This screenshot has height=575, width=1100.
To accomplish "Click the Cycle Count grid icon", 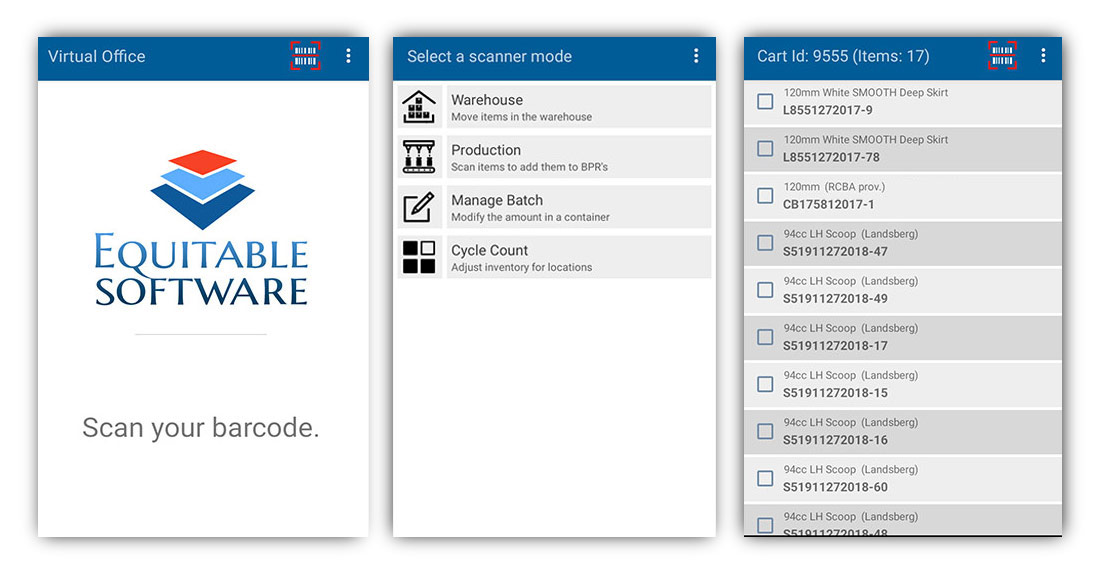I will pyautogui.click(x=420, y=257).
